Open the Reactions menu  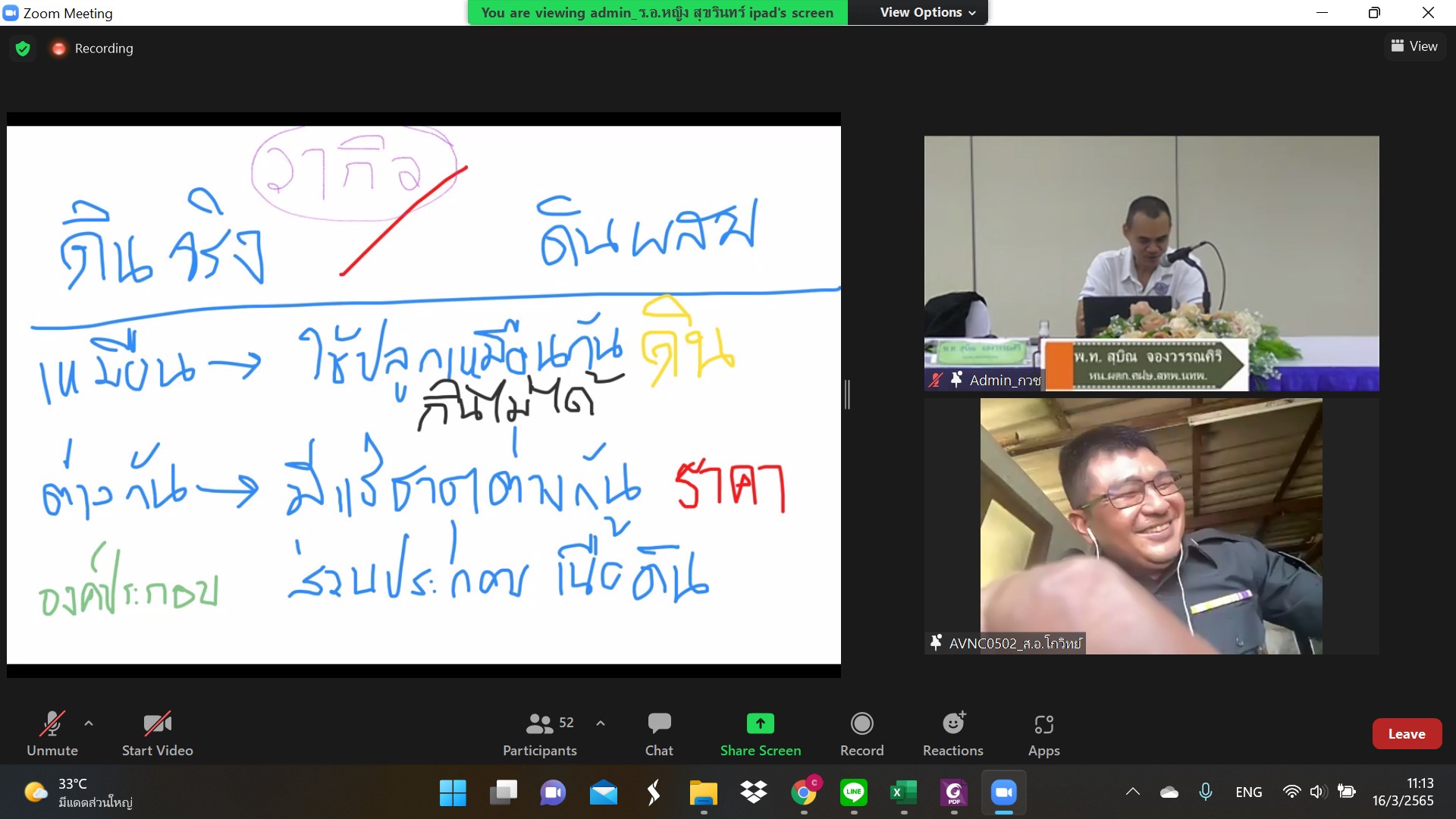(953, 733)
